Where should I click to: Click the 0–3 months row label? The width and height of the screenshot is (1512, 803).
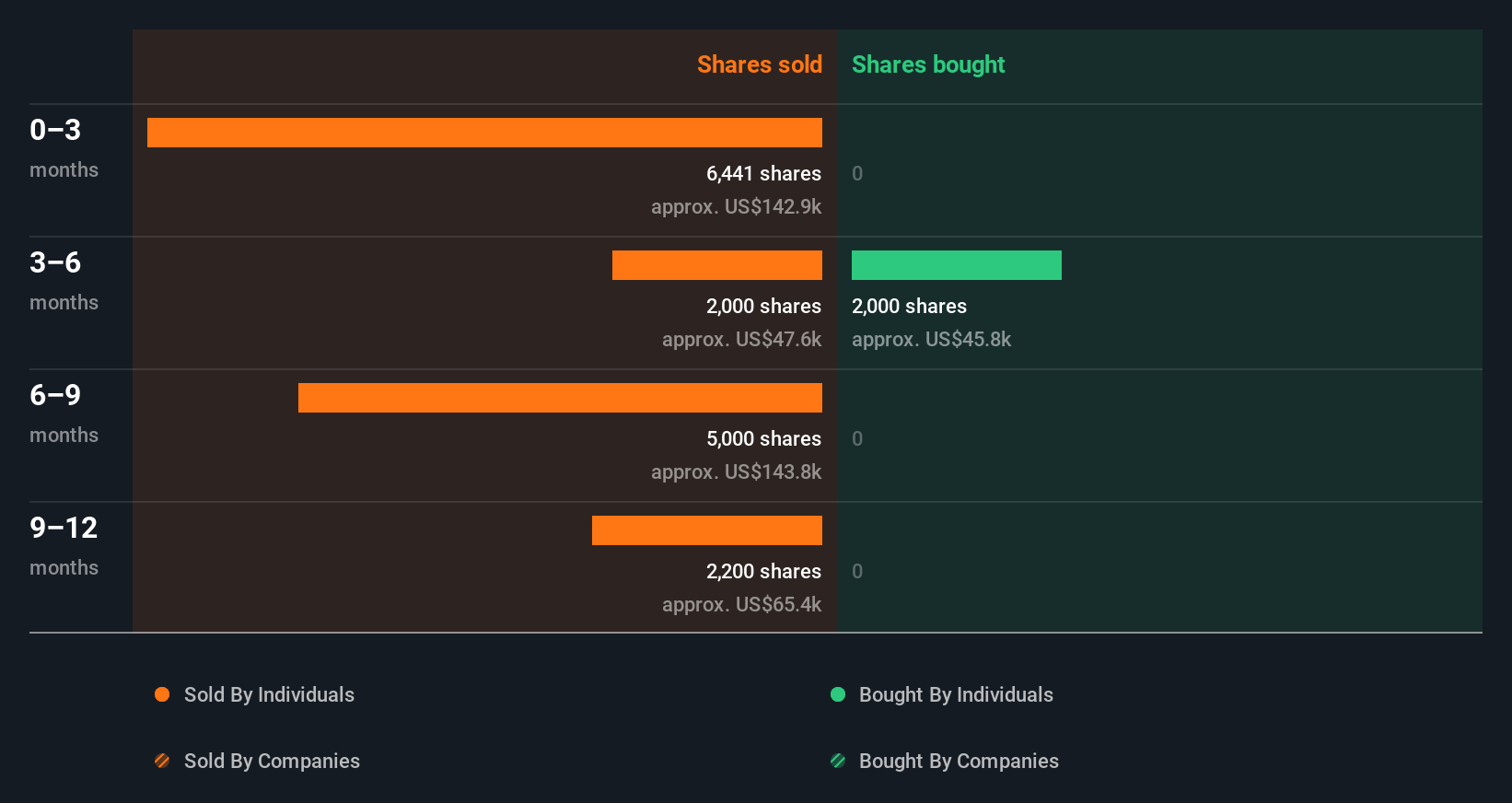tap(64, 147)
